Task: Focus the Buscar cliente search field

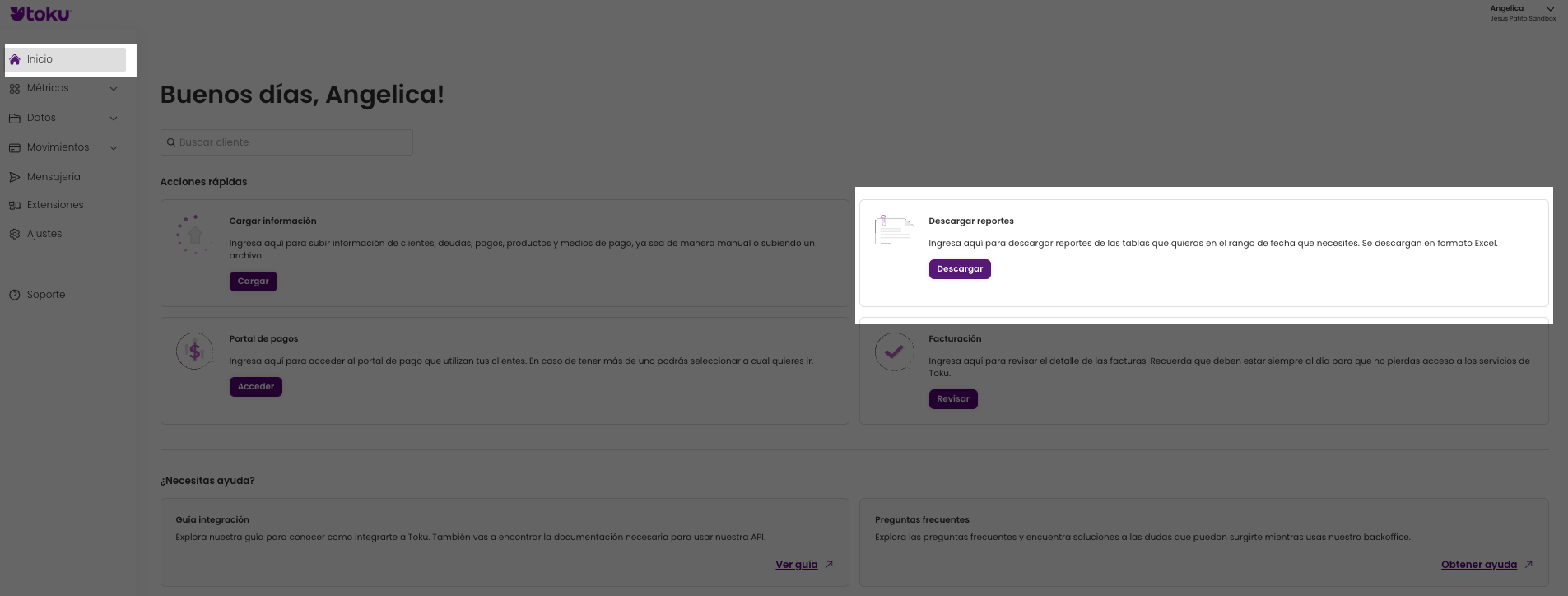Action: coord(286,142)
